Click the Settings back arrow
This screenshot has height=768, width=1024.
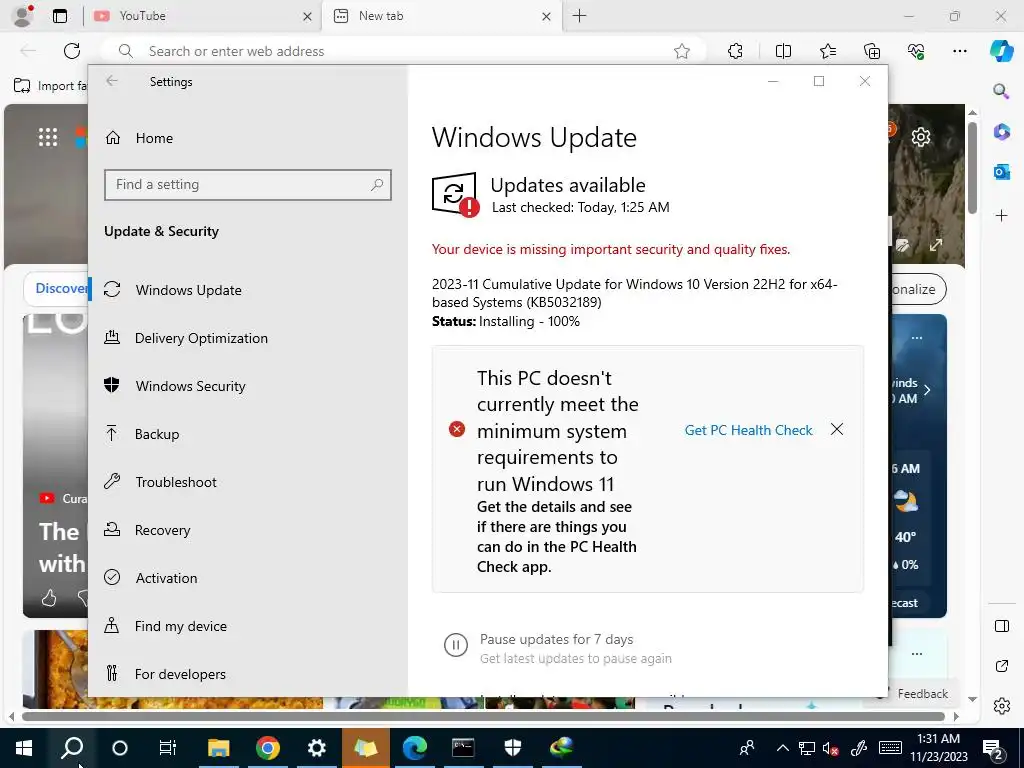click(112, 81)
